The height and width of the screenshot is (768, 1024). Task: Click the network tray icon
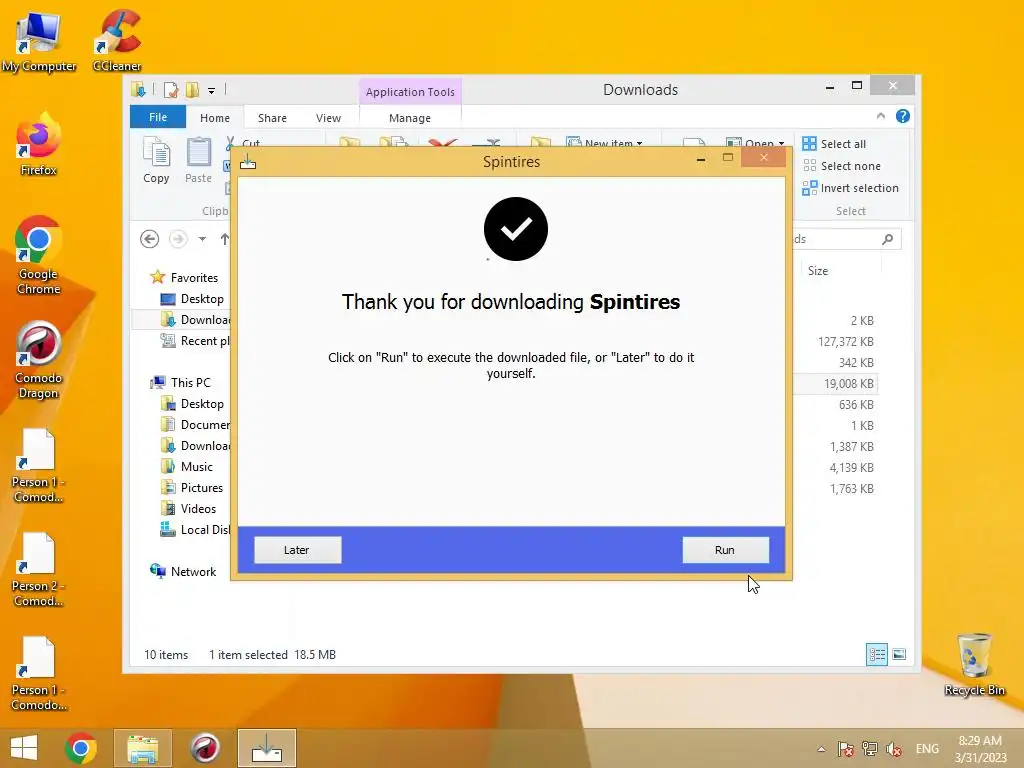click(869, 749)
